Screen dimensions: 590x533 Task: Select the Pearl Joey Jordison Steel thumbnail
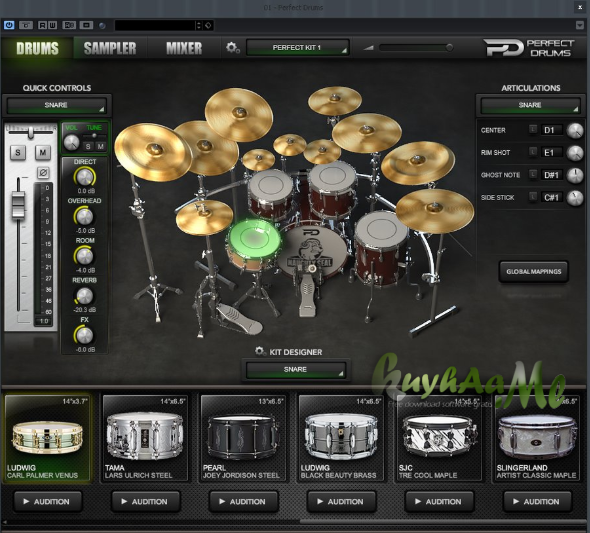(x=243, y=438)
